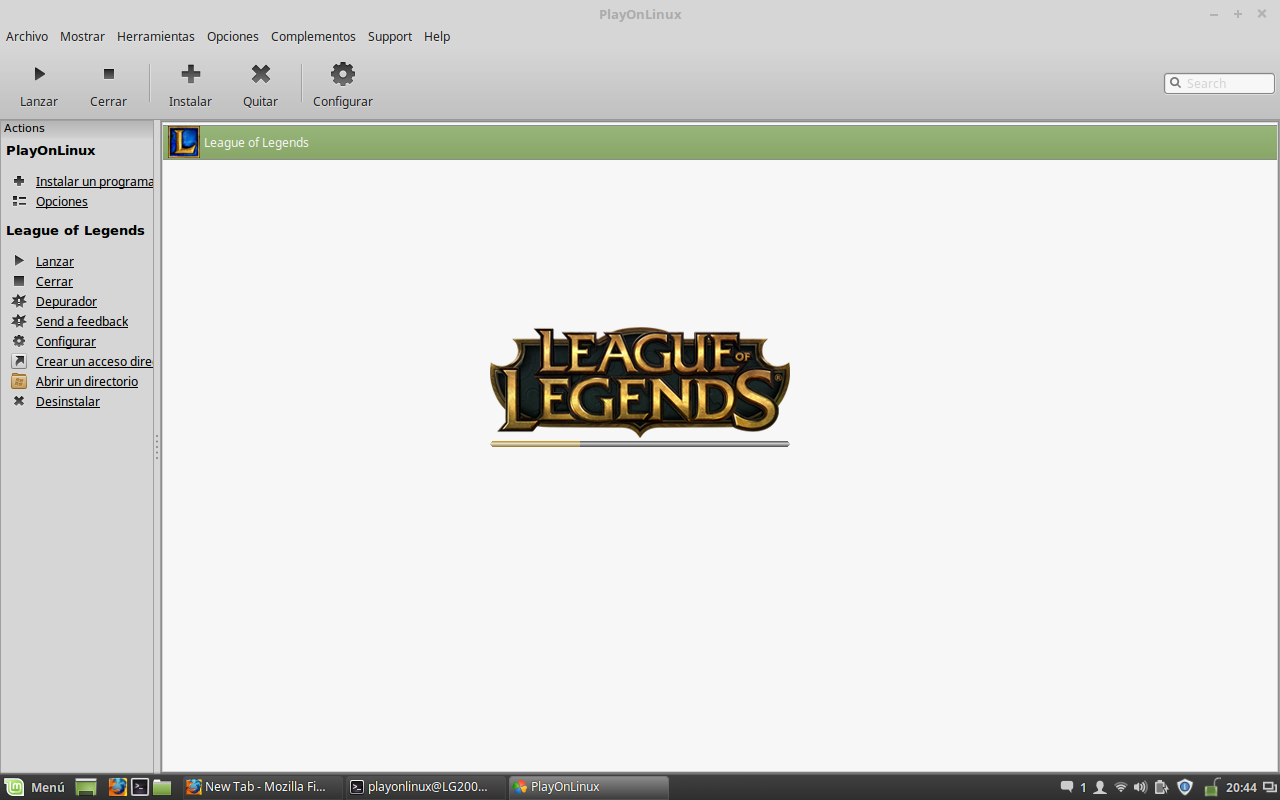Viewport: 1280px width, 800px height.
Task: Click the chat notification bubble icon in tray
Action: tap(1067, 787)
